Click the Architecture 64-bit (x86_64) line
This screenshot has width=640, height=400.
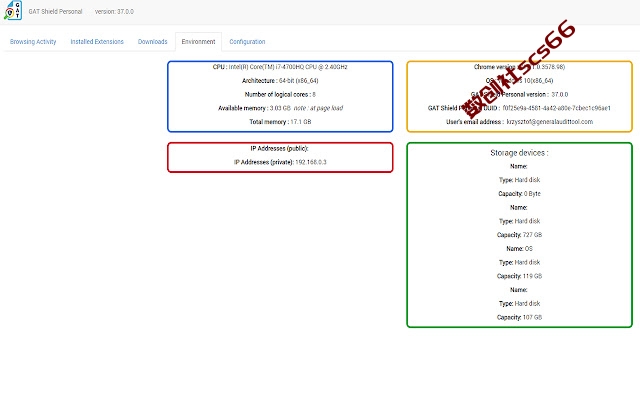pos(280,81)
